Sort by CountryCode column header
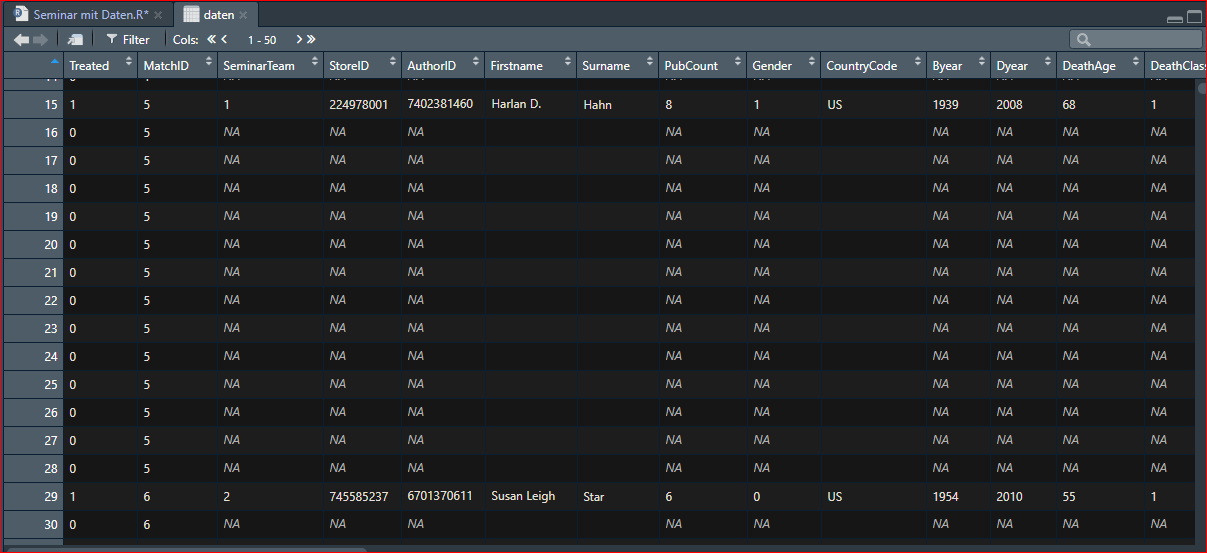Image resolution: width=1207 pixels, height=553 pixels. pyautogui.click(x=861, y=66)
